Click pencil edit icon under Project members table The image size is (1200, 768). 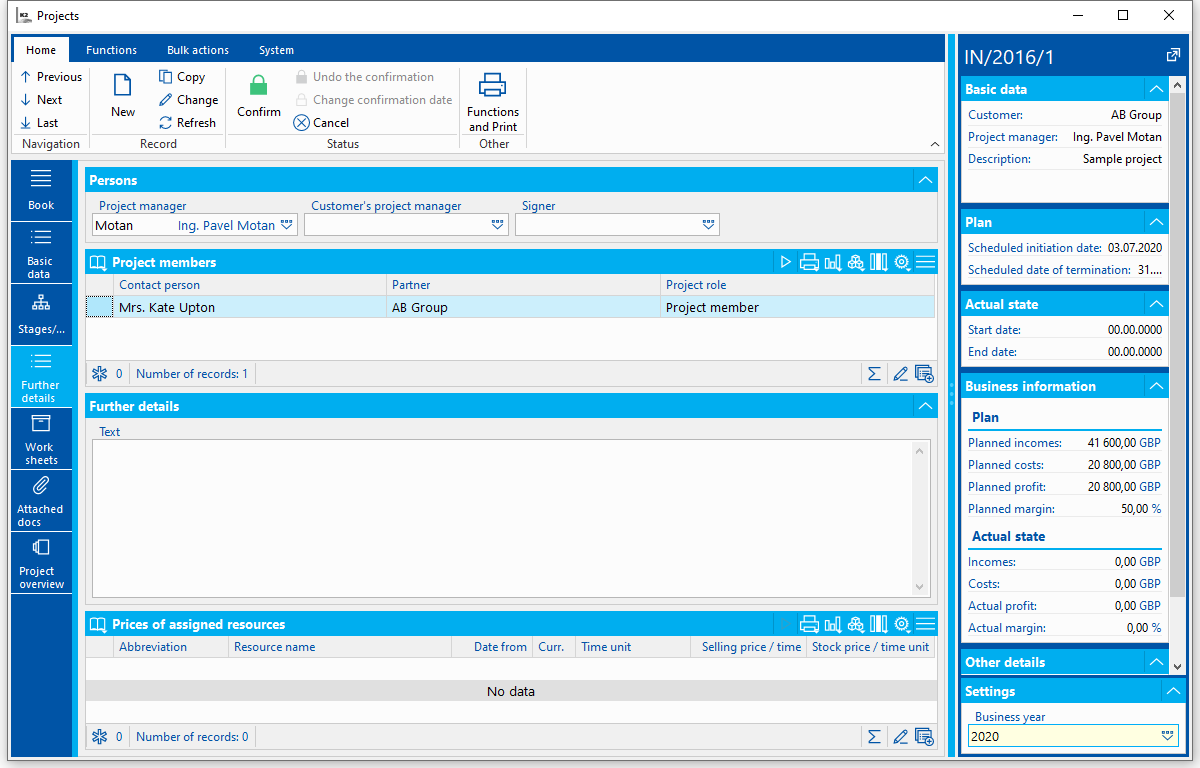tap(900, 374)
